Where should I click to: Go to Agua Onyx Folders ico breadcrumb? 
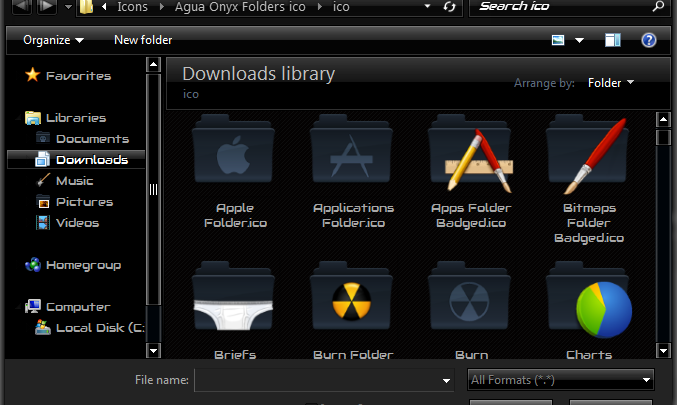pyautogui.click(x=240, y=7)
